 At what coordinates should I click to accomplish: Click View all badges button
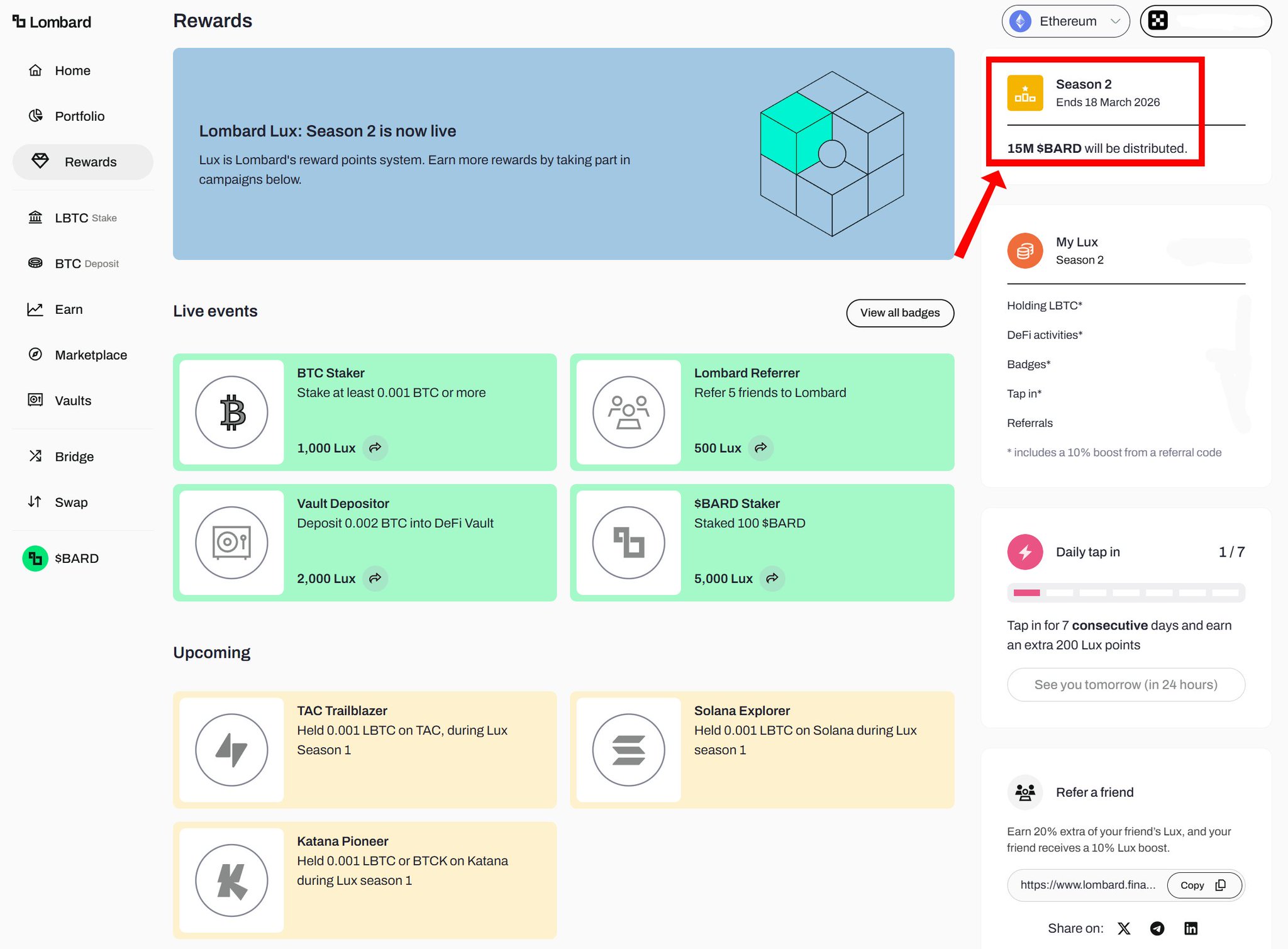(x=899, y=313)
